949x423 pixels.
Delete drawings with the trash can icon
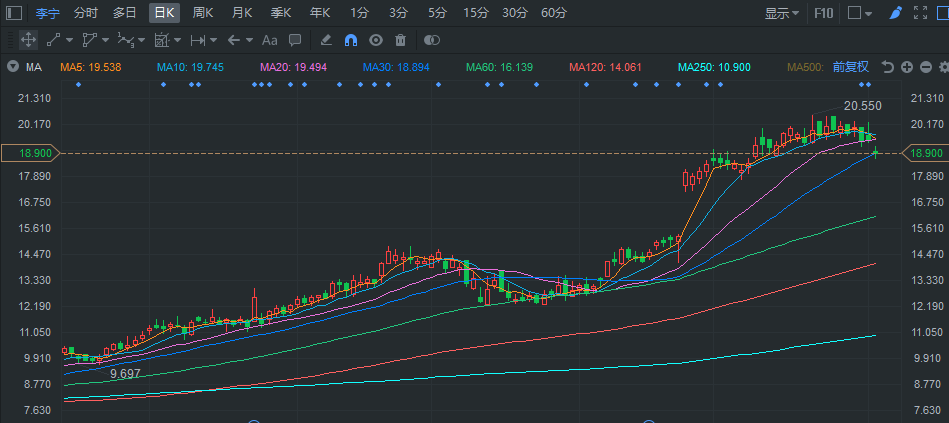400,41
